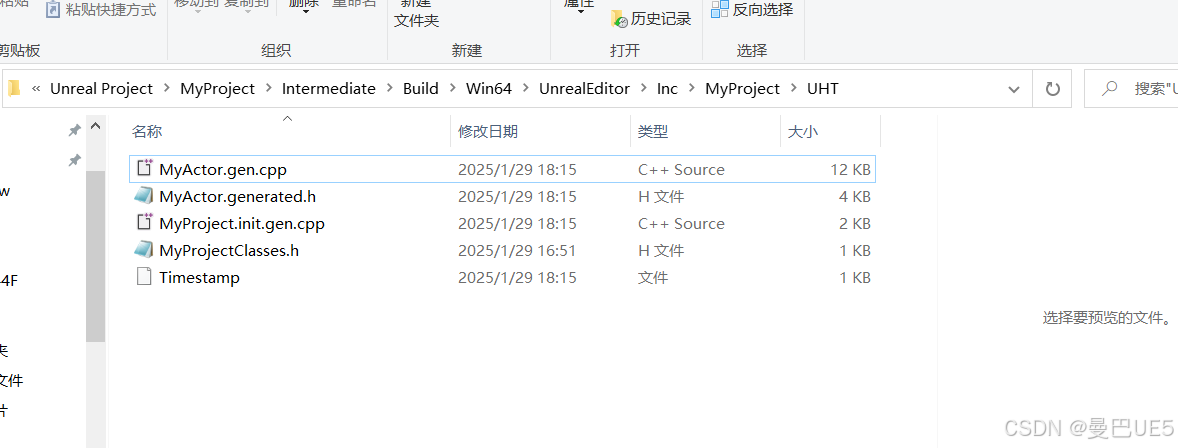
Task: Navigate to Win64 in the breadcrumb path
Action: pos(488,89)
